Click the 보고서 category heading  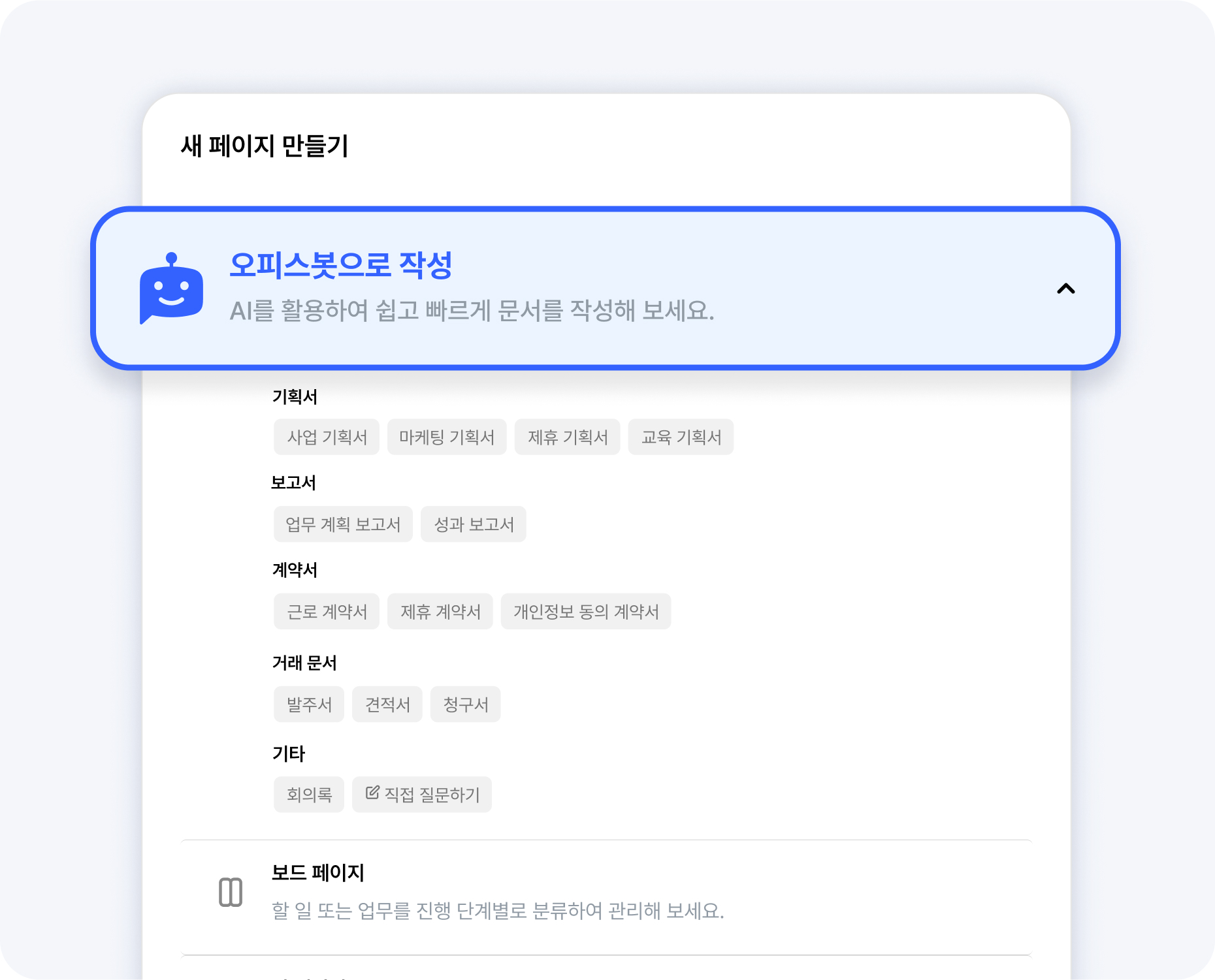tap(294, 483)
